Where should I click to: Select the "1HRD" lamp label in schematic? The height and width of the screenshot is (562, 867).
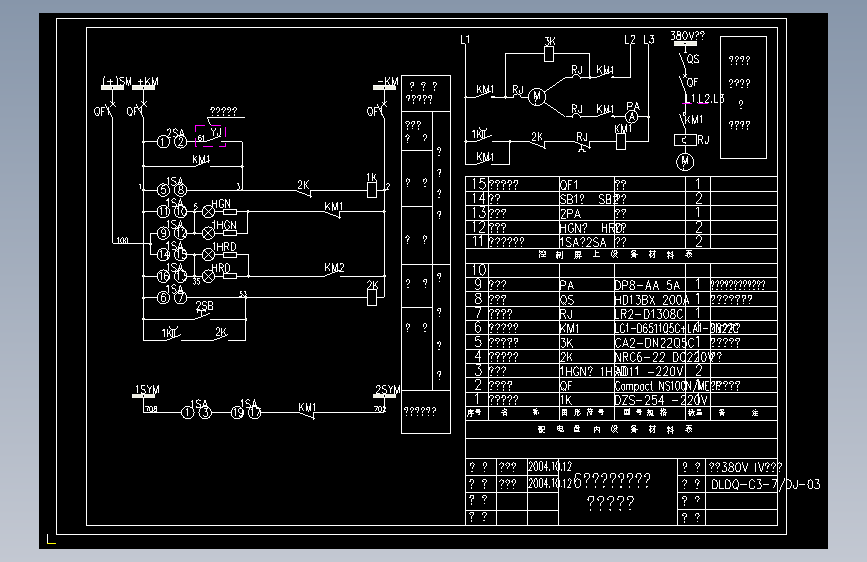[x=224, y=247]
